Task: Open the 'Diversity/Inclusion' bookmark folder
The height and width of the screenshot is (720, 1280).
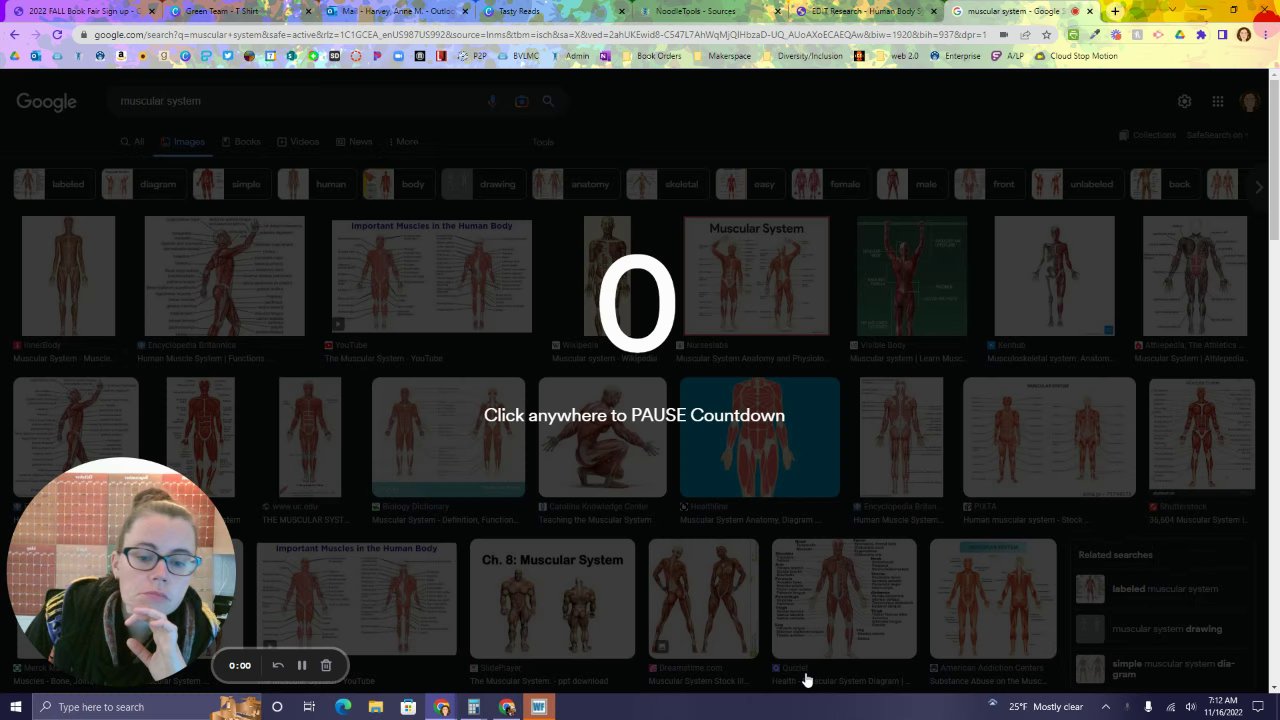Action: point(810,56)
